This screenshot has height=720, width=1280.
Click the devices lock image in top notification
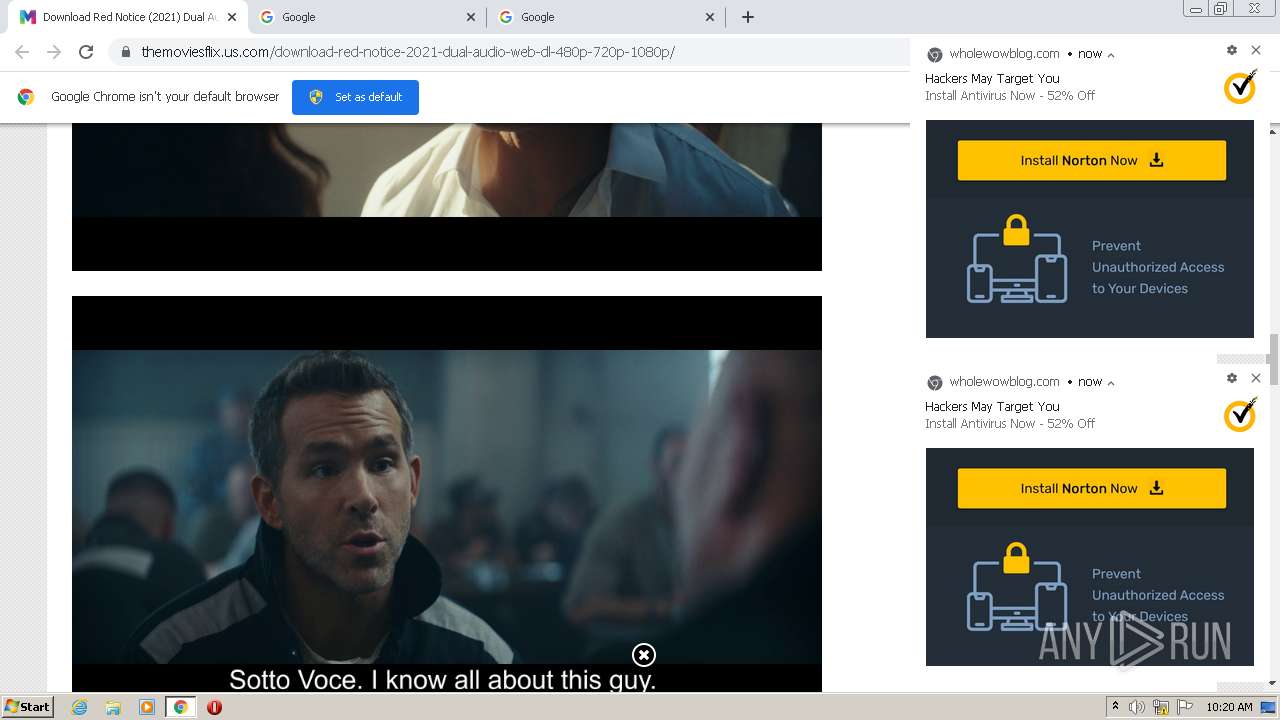coord(1016,258)
